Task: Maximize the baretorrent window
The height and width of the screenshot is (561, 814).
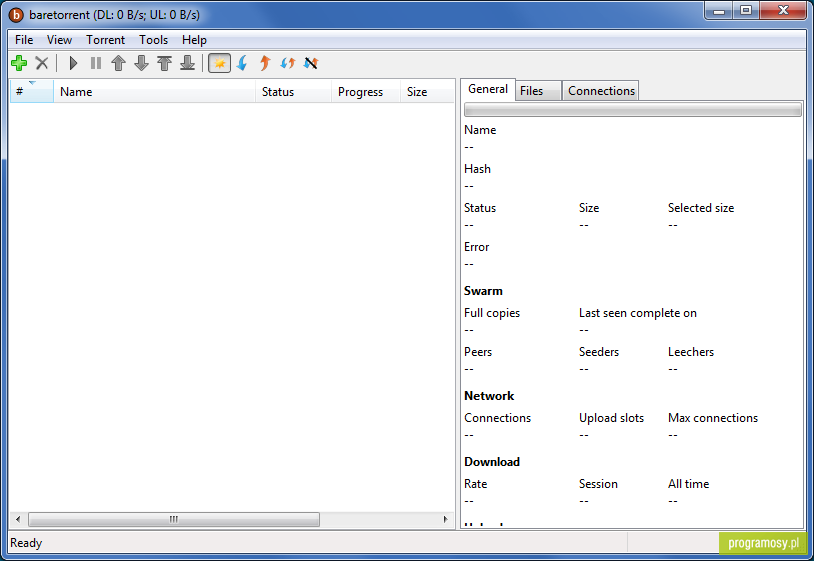Action: point(746,10)
